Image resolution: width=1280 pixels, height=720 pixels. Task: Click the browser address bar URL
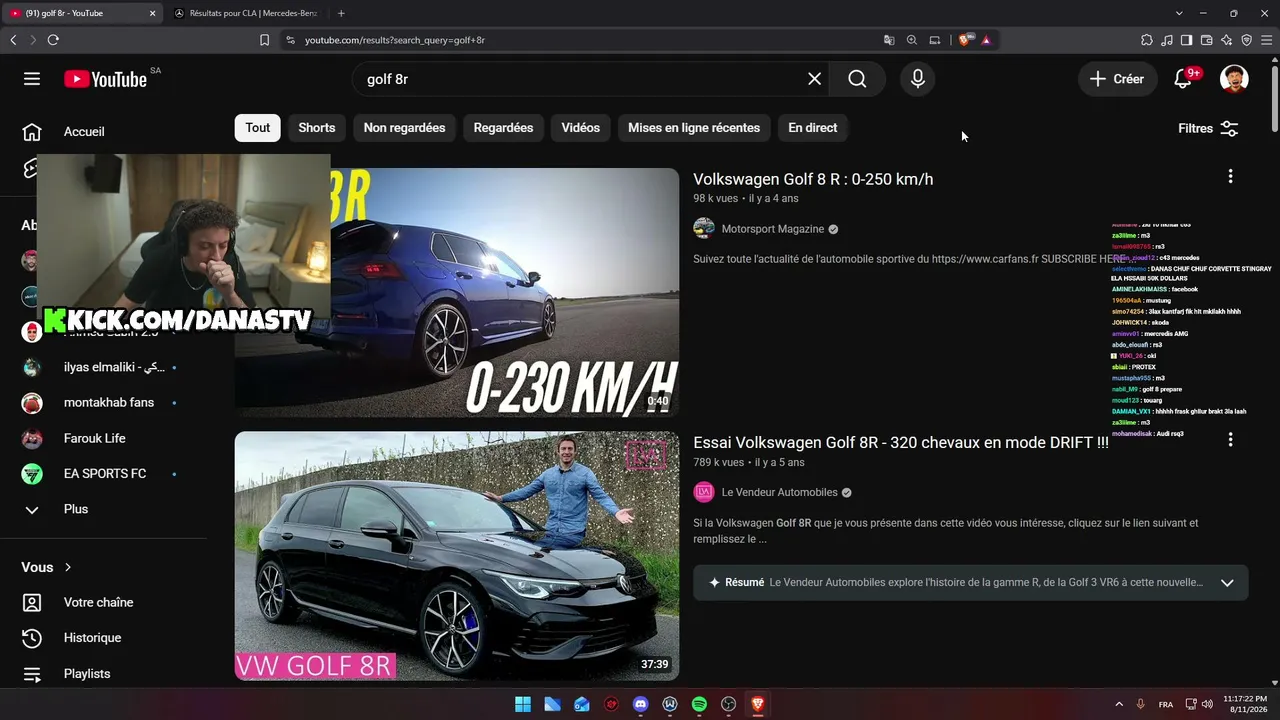pyautogui.click(x=395, y=40)
